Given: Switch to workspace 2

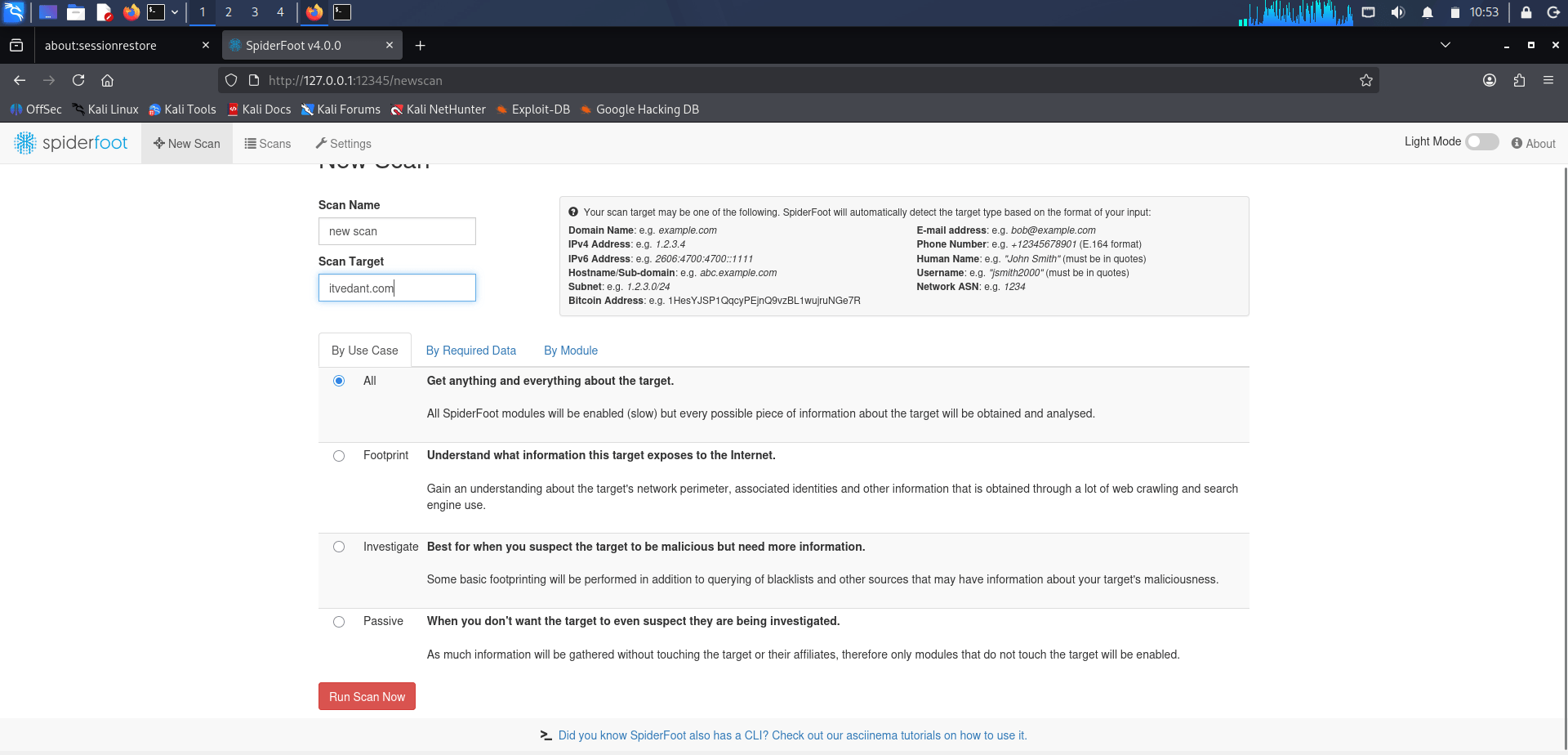Looking at the screenshot, I should (229, 12).
